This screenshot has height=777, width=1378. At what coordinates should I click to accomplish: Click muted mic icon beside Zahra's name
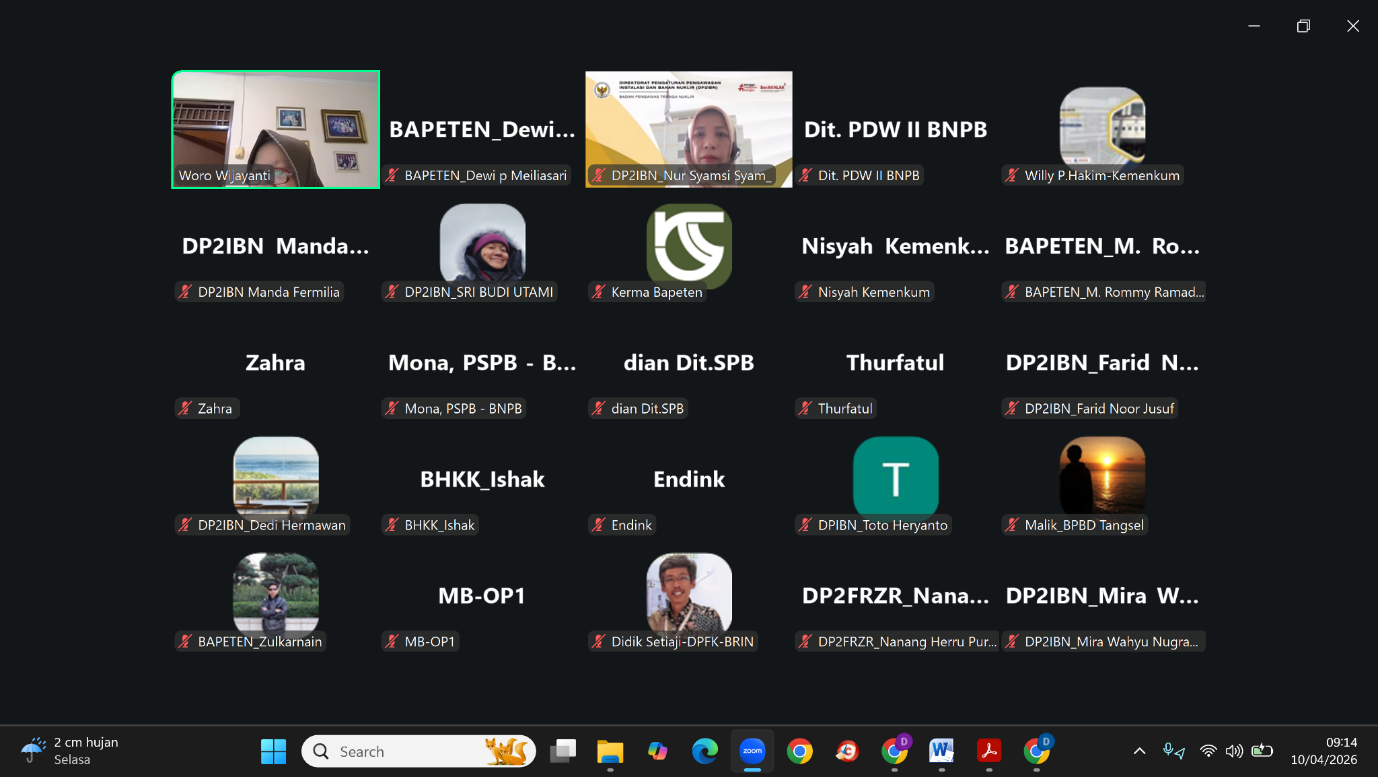[x=185, y=408]
